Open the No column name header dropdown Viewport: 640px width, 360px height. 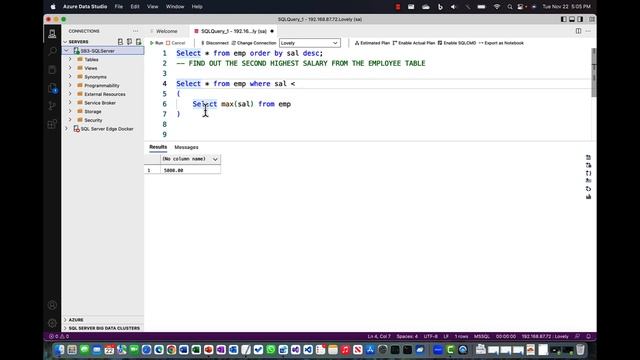(x=215, y=159)
